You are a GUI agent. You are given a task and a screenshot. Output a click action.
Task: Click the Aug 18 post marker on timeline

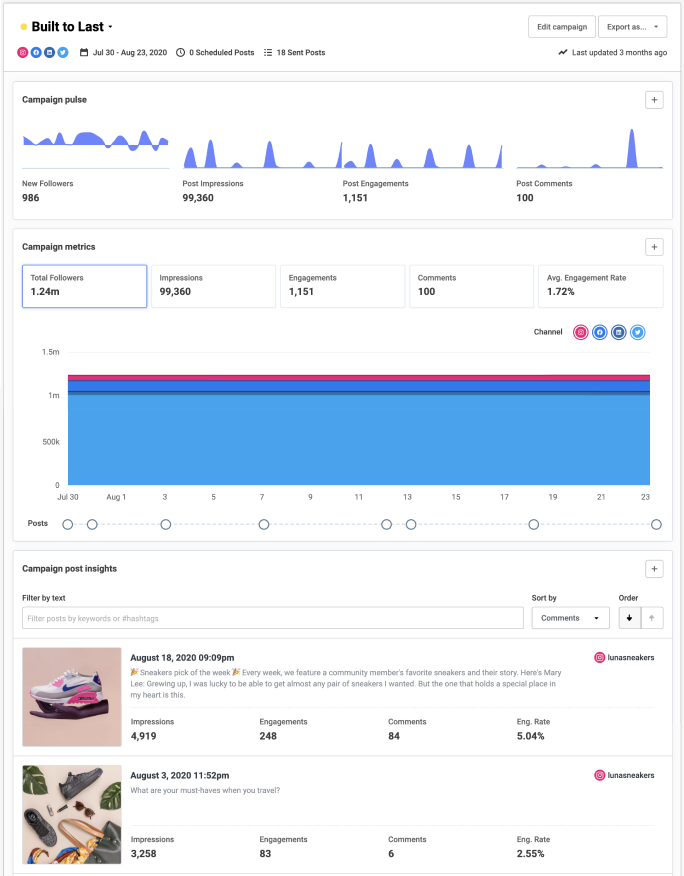coord(534,525)
